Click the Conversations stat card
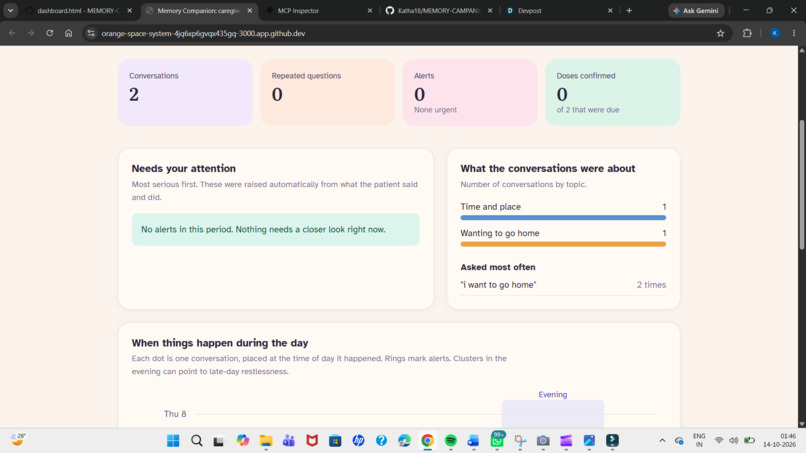806x453 pixels. 186,93
